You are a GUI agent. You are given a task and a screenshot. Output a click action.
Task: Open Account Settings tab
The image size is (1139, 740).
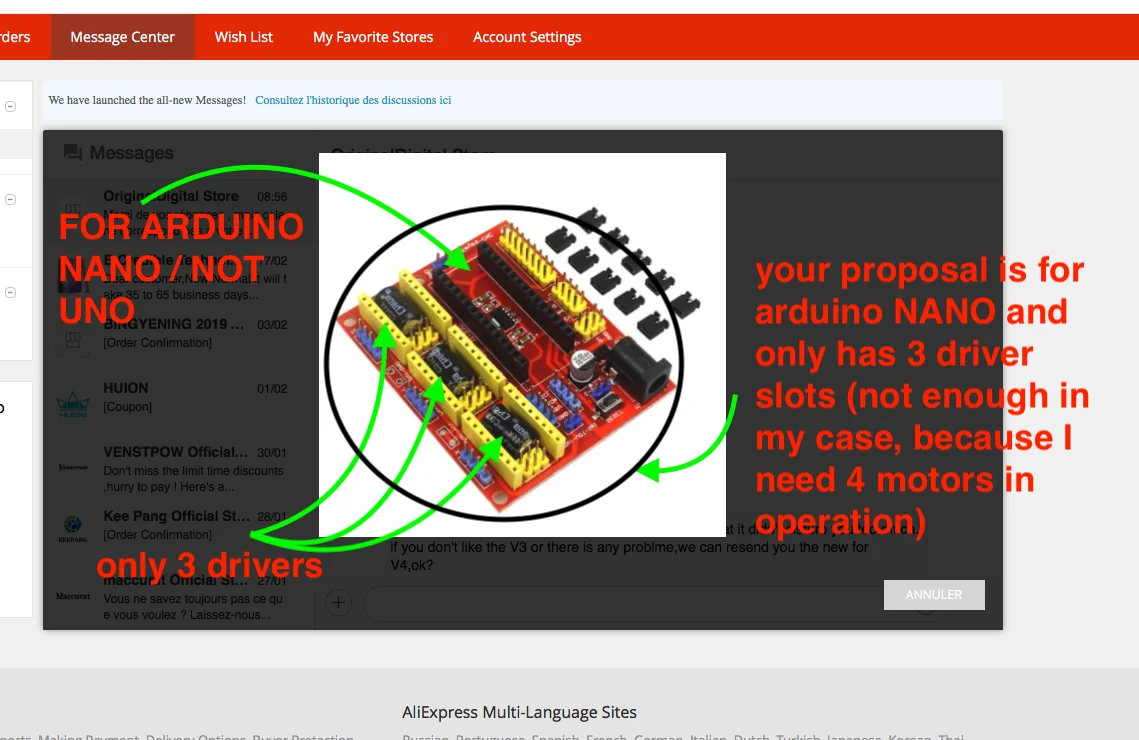(x=527, y=37)
